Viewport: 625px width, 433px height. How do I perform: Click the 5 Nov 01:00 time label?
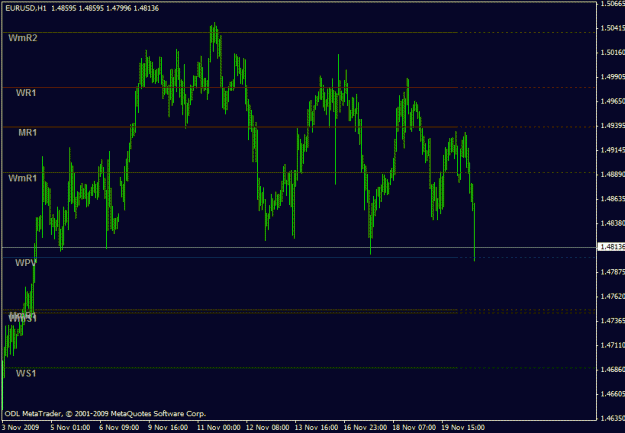pos(71,427)
